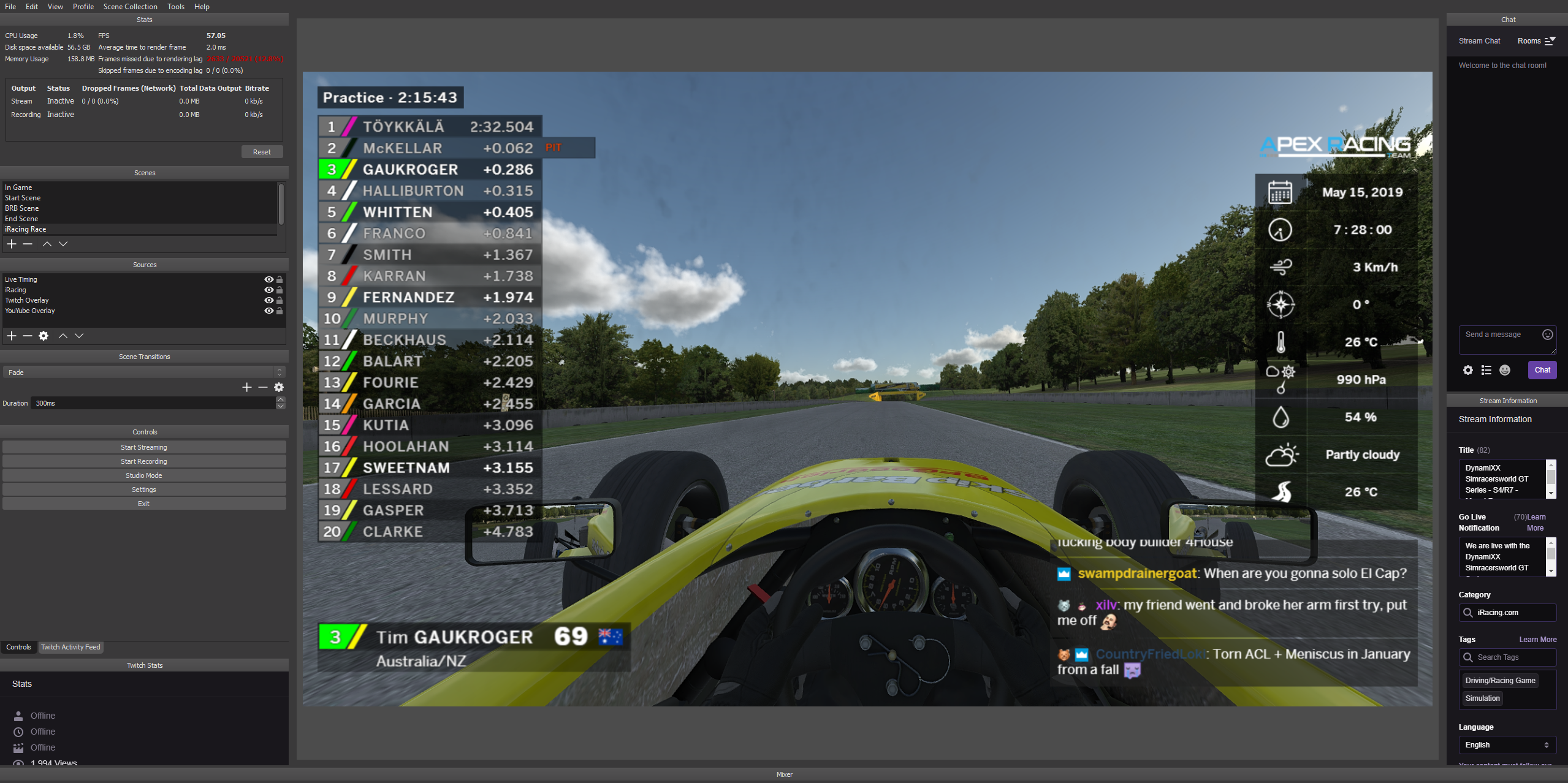The height and width of the screenshot is (783, 1568).
Task: Click Start Recording button in Controls
Action: [x=143, y=461]
